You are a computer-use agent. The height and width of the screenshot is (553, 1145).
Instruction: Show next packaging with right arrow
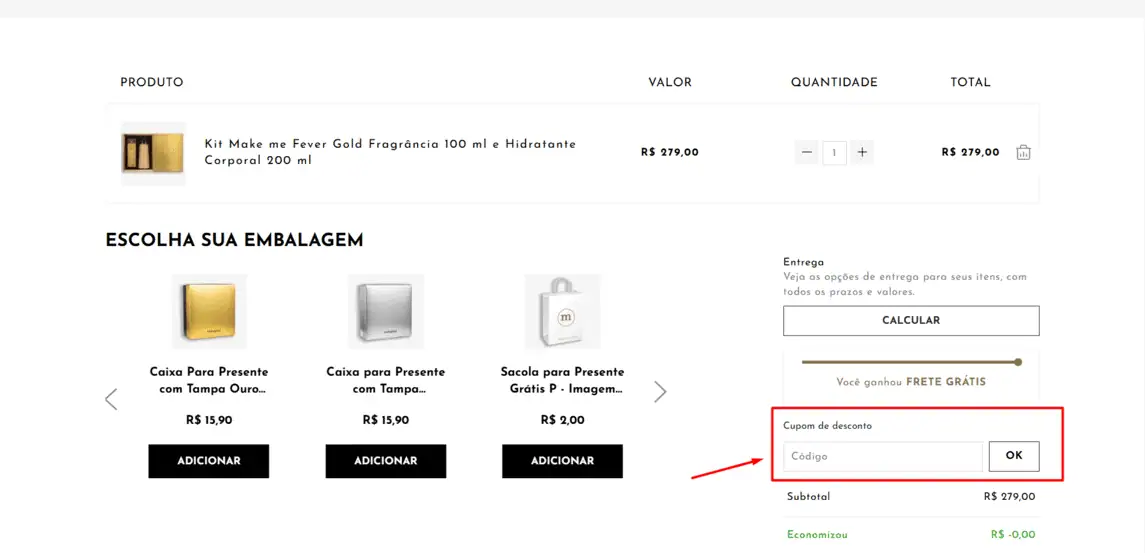click(x=660, y=392)
